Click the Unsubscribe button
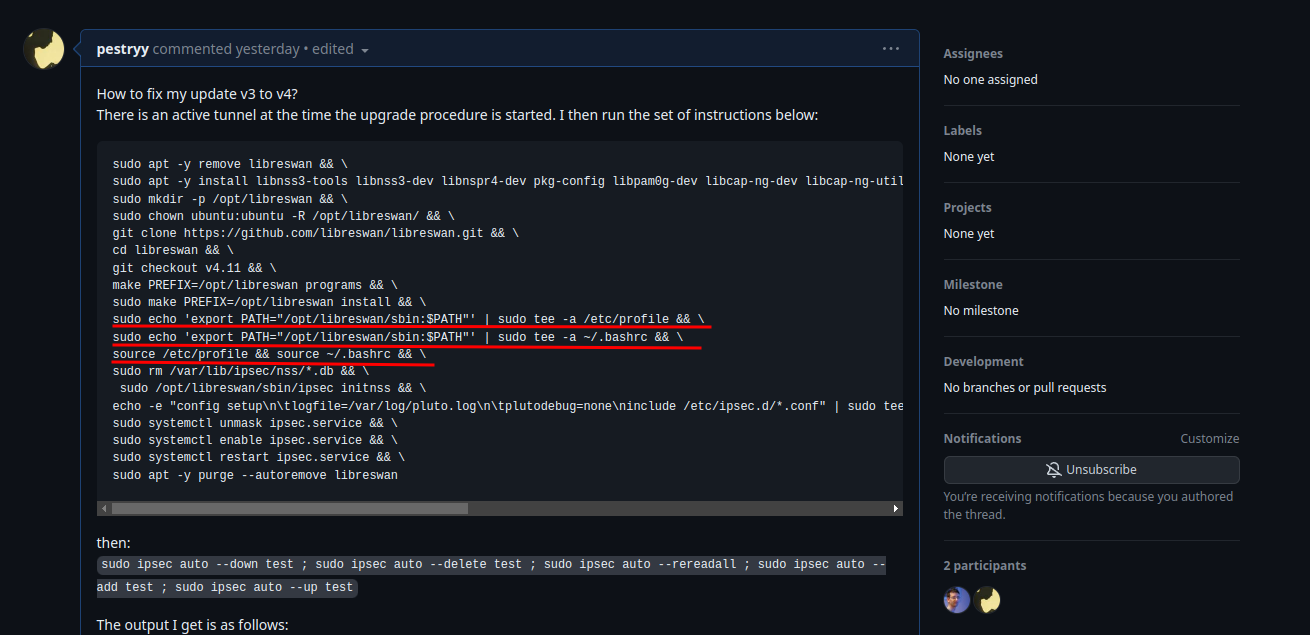The height and width of the screenshot is (635, 1310). point(1091,469)
